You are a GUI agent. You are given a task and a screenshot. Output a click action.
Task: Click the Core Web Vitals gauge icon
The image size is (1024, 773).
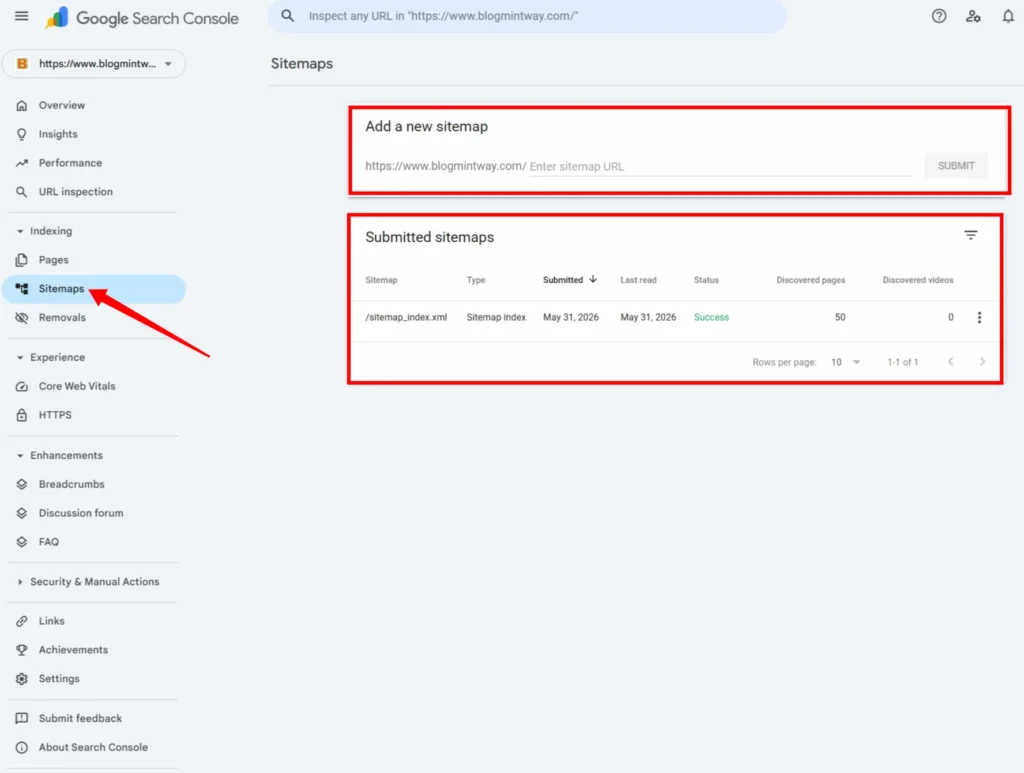click(x=22, y=386)
